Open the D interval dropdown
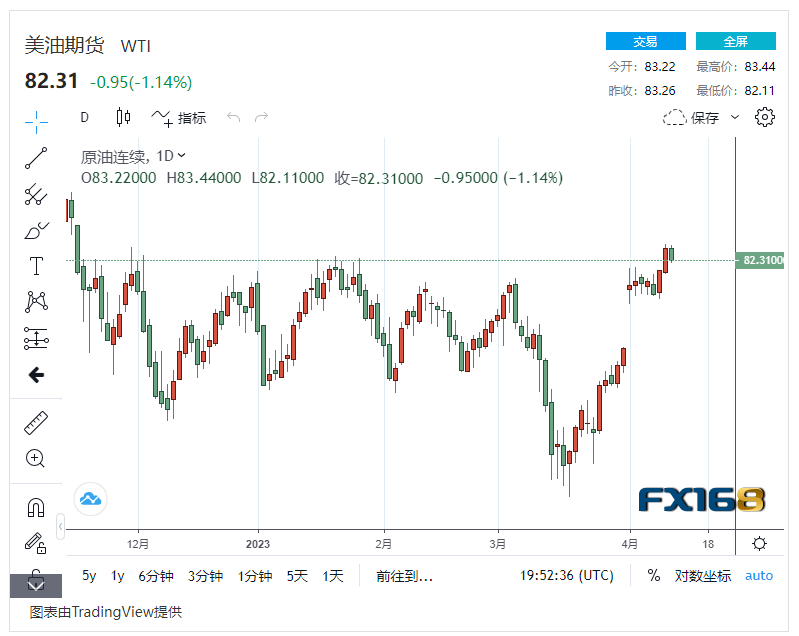Screen dimensions: 799x636 click(x=84, y=117)
